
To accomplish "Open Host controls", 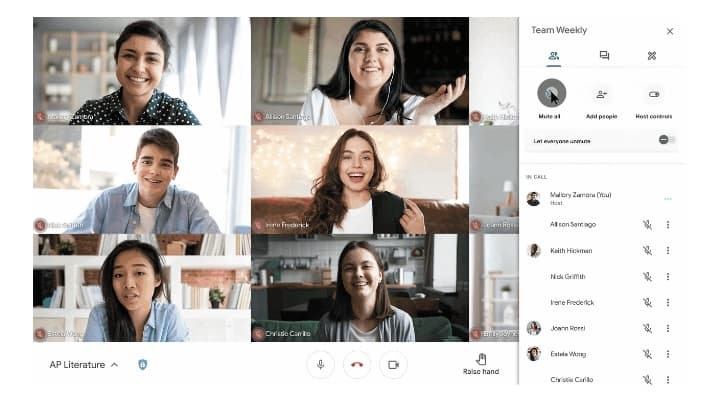I will click(x=653, y=94).
